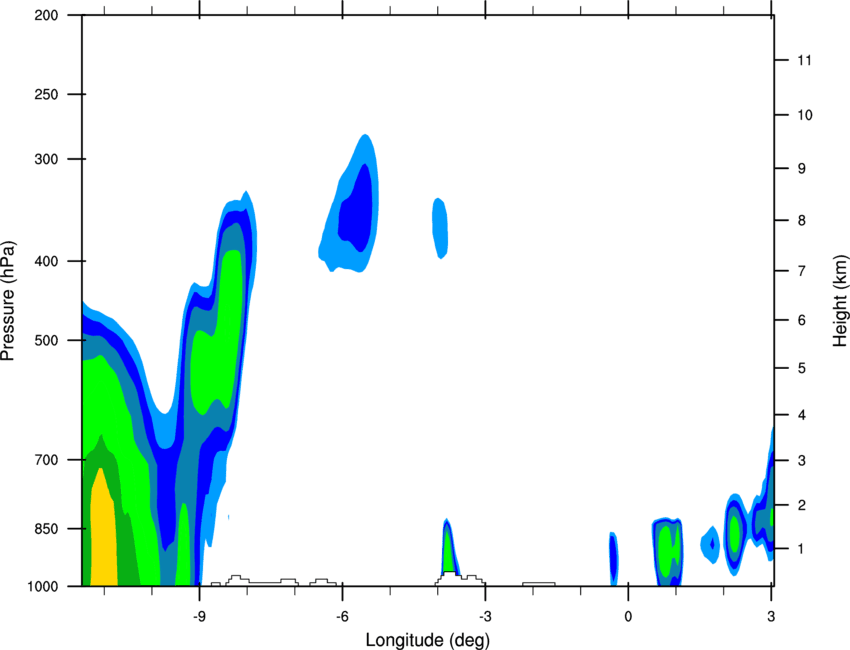Viewport: 850px width, 650px height.
Task: Click the 500 pressure tick label
Action: coord(46,340)
